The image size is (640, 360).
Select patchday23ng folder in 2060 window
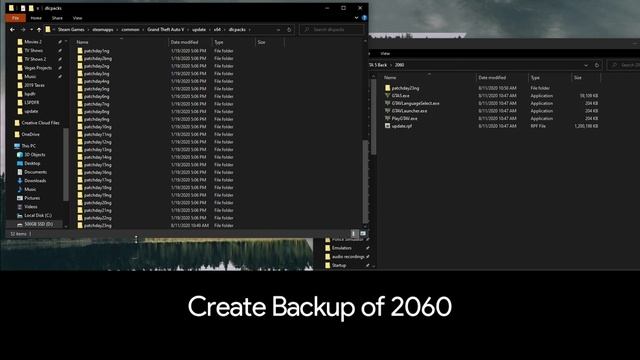point(405,88)
